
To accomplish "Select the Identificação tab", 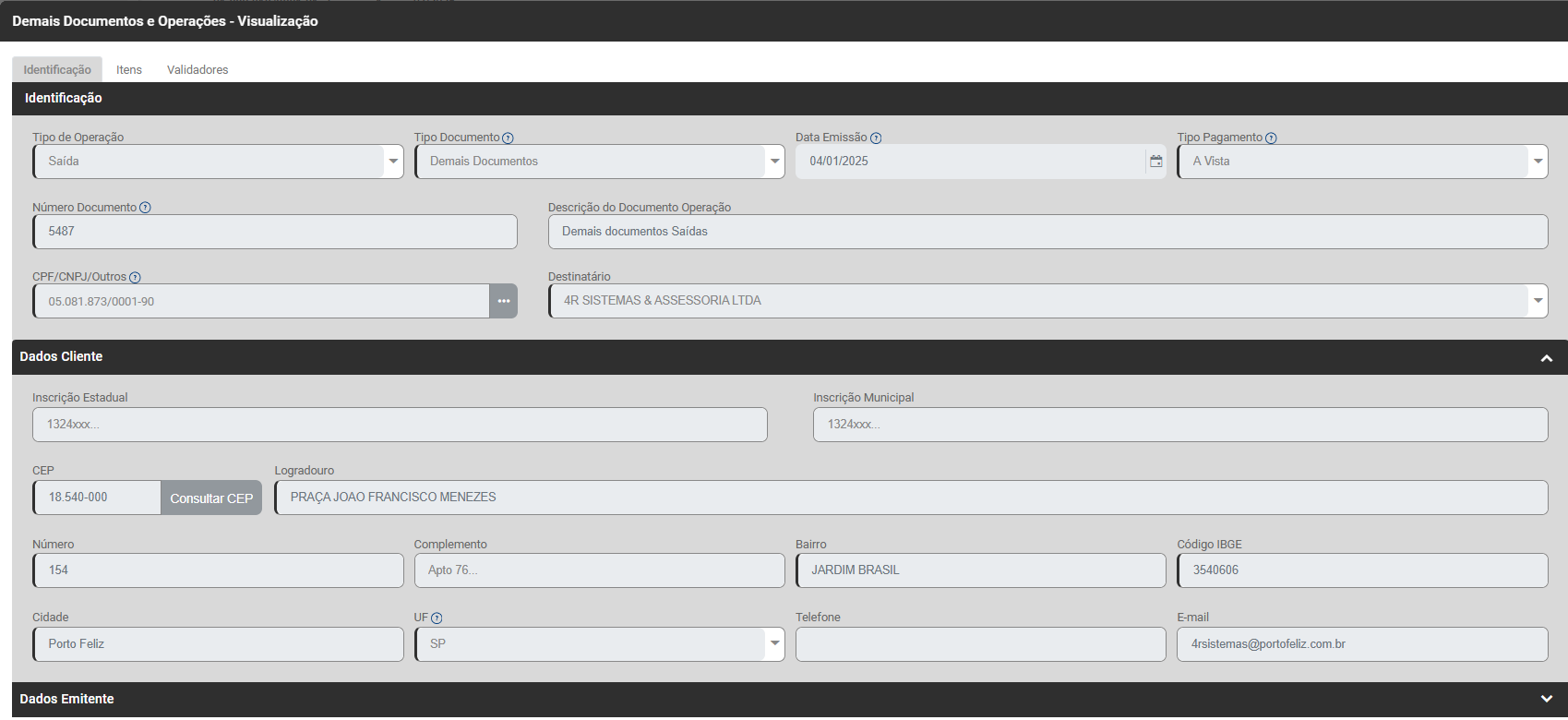I will 57,70.
